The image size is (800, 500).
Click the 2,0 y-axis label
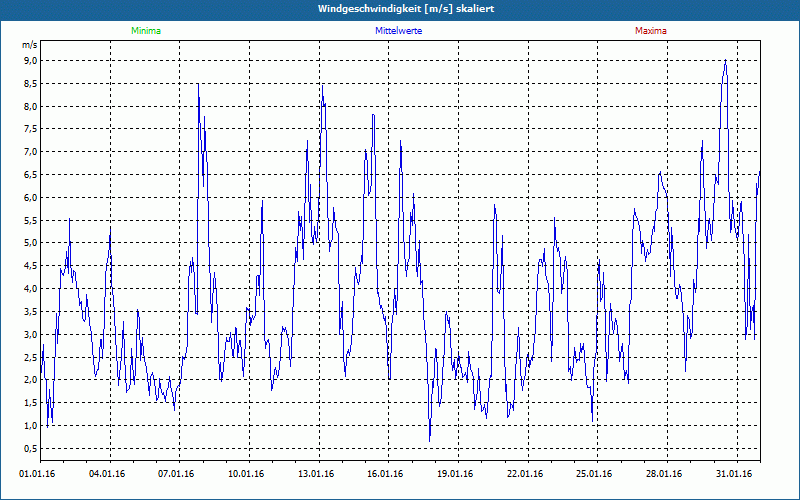[x=31, y=380]
